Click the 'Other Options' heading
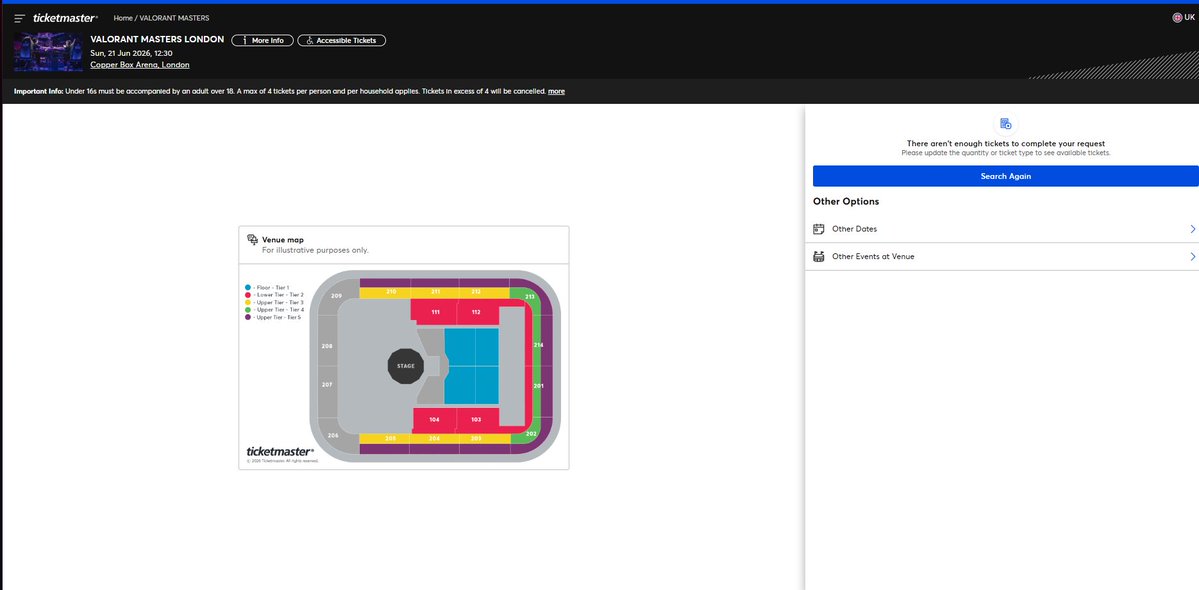The image size is (1199, 590). (x=846, y=202)
